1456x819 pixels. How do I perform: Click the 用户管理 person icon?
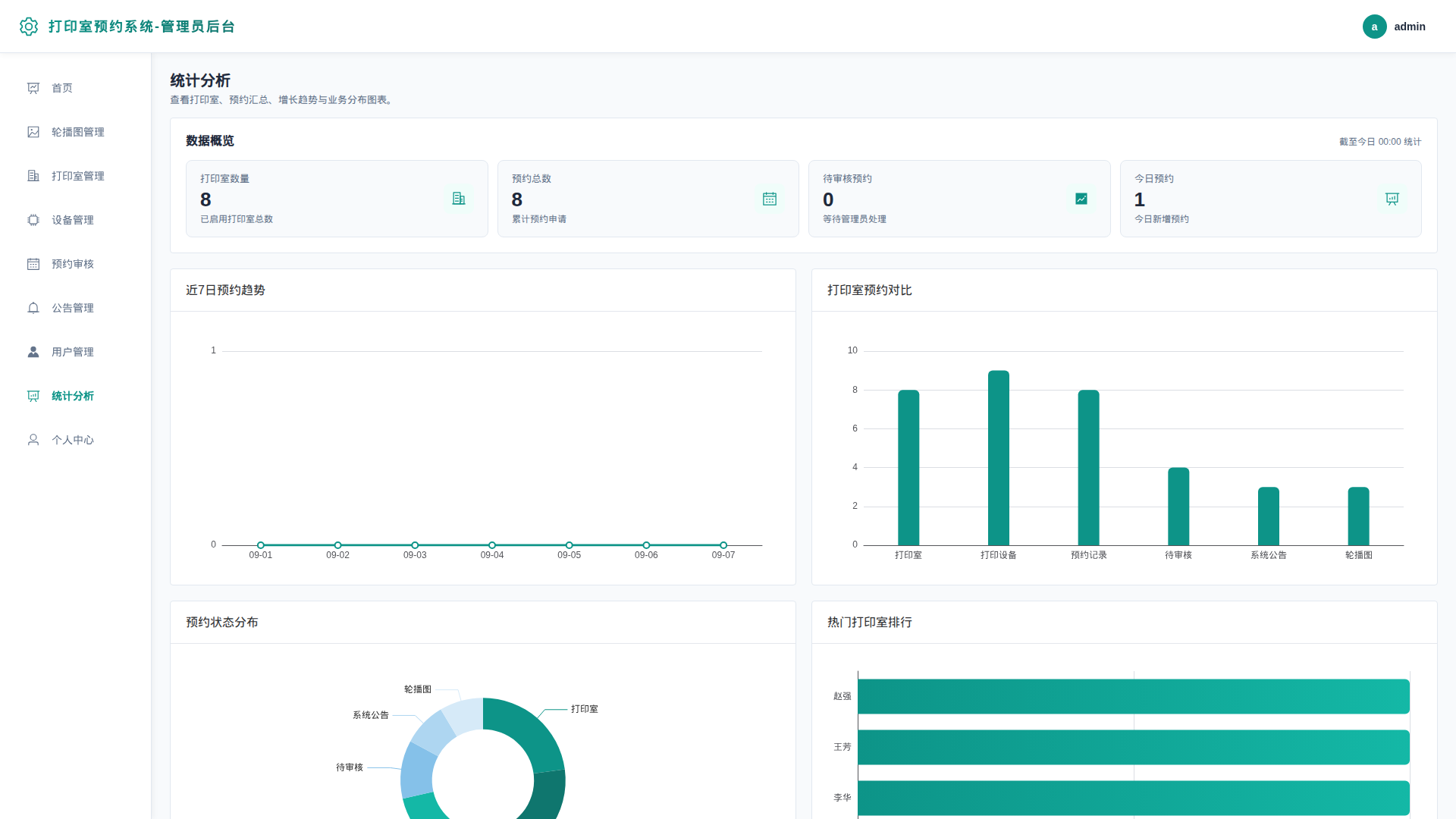tap(33, 352)
